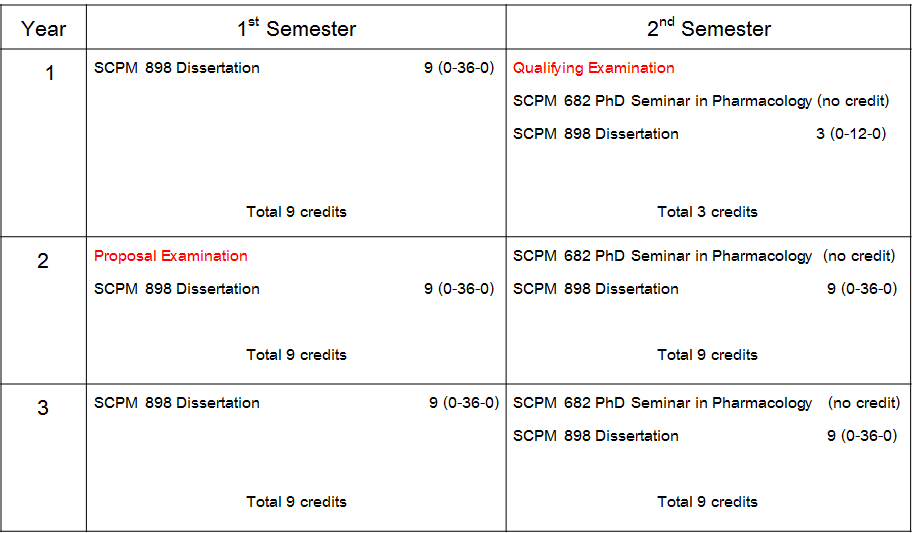Click SCPM 682 PhD Seminar in Year 1
Image resolution: width=915 pixels, height=533 pixels.
[662, 101]
